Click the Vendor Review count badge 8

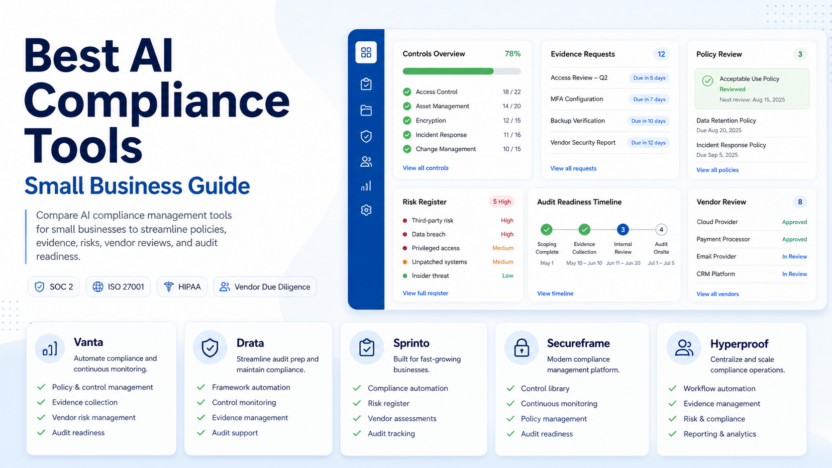[800, 202]
